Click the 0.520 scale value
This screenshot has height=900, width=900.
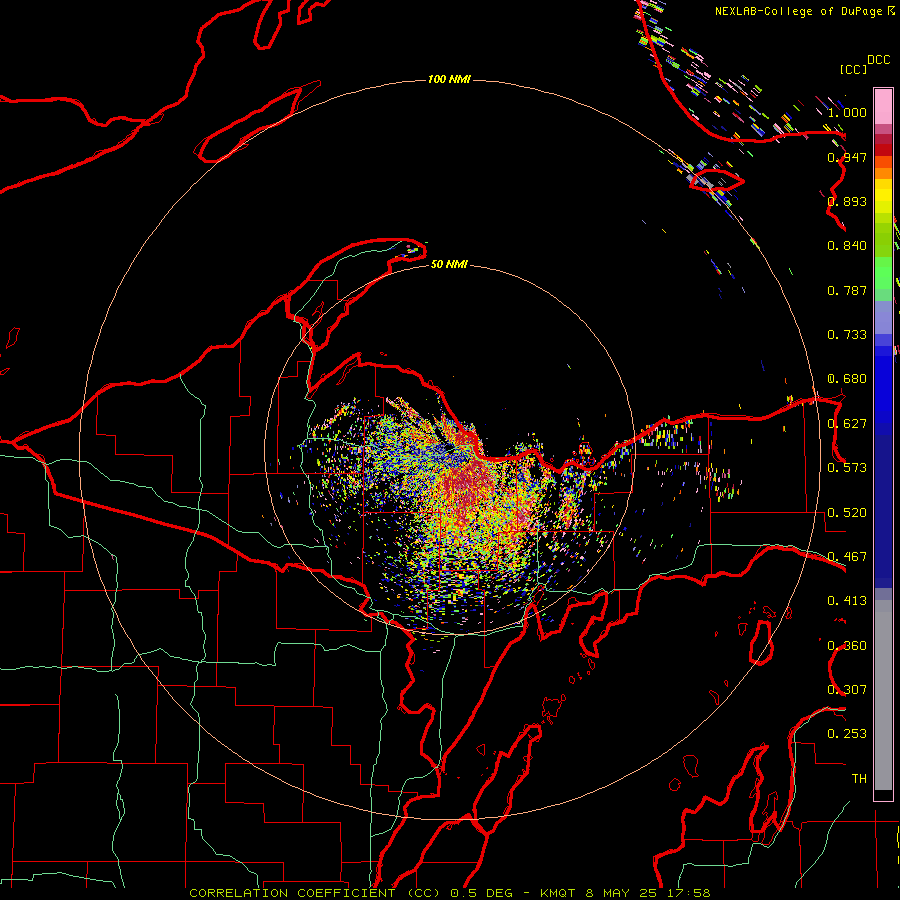click(x=847, y=513)
